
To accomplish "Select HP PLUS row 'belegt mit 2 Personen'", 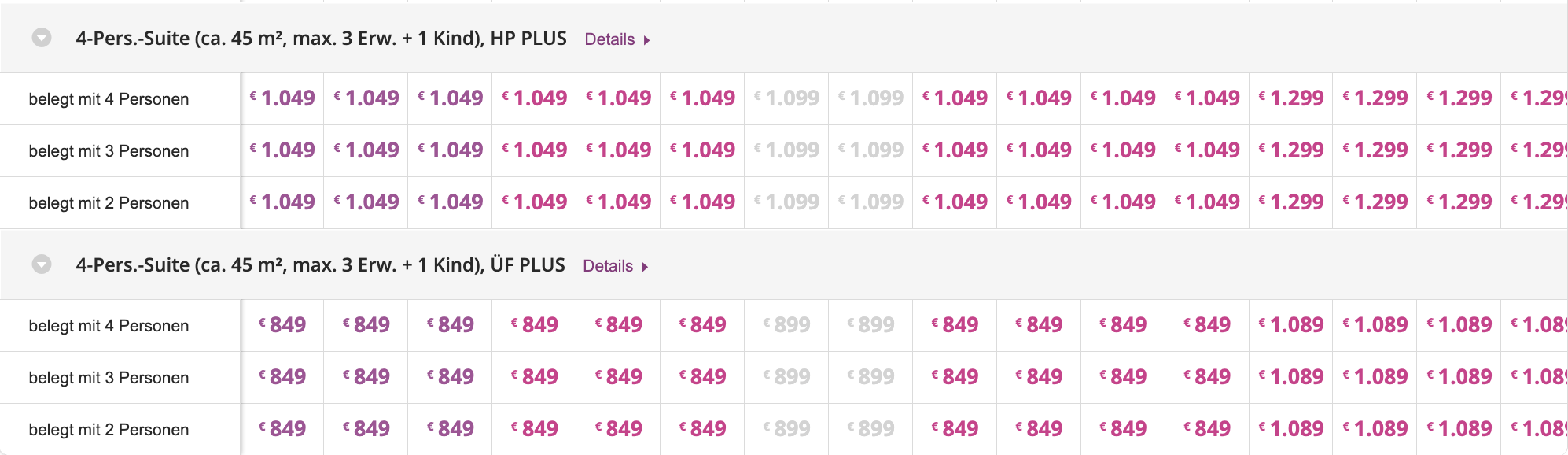I will (x=109, y=203).
